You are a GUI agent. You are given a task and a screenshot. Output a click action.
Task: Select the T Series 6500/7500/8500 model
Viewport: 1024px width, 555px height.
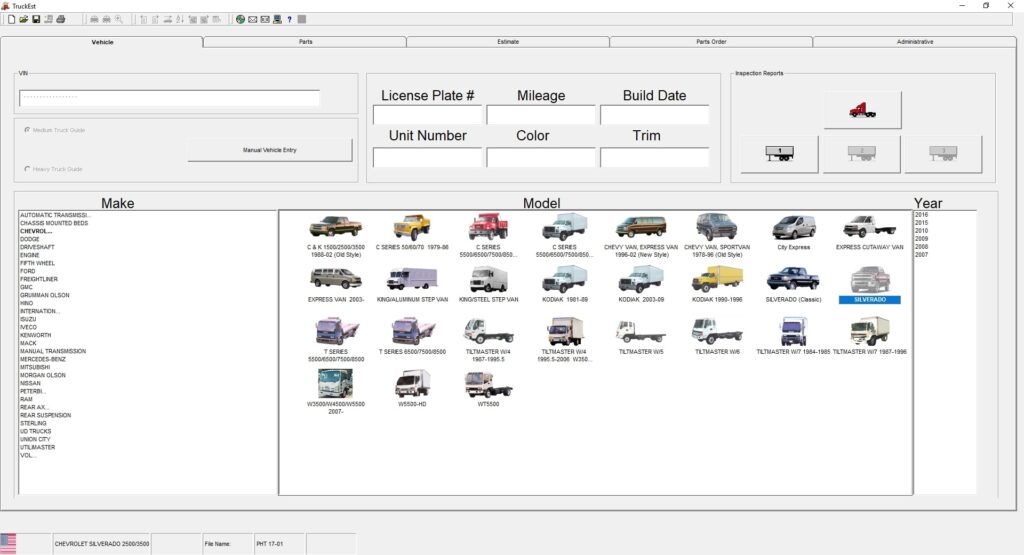[412, 337]
